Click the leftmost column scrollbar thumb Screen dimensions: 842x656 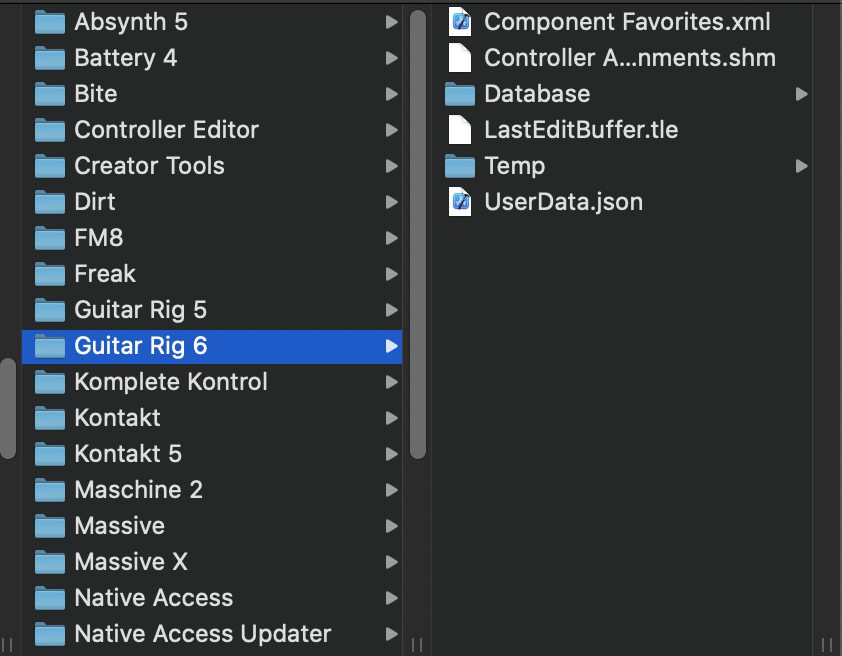click(x=8, y=409)
